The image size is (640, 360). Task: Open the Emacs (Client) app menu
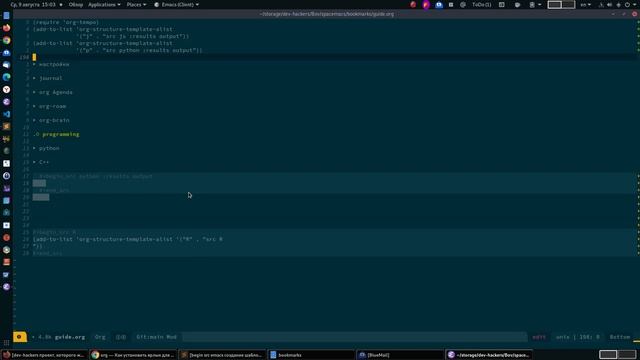176,4
